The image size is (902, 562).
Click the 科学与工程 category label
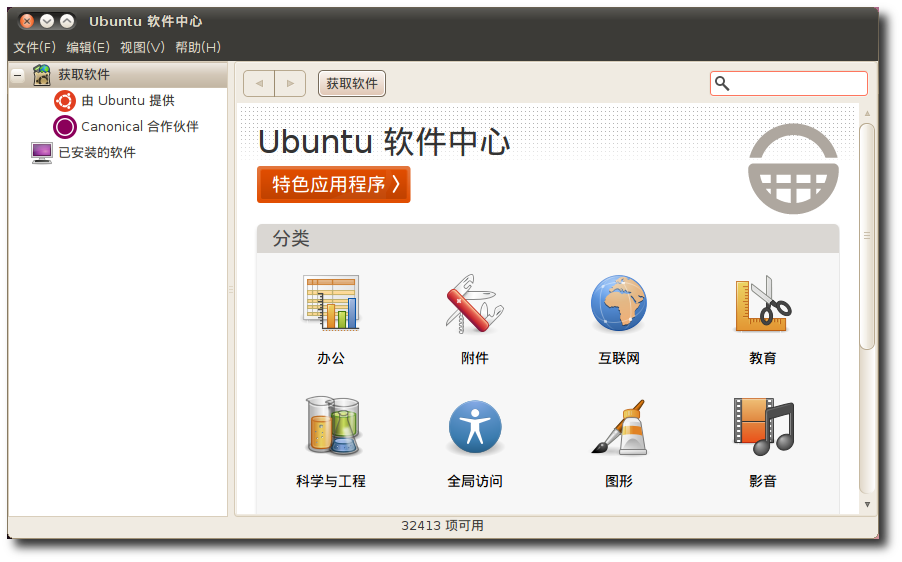[331, 481]
